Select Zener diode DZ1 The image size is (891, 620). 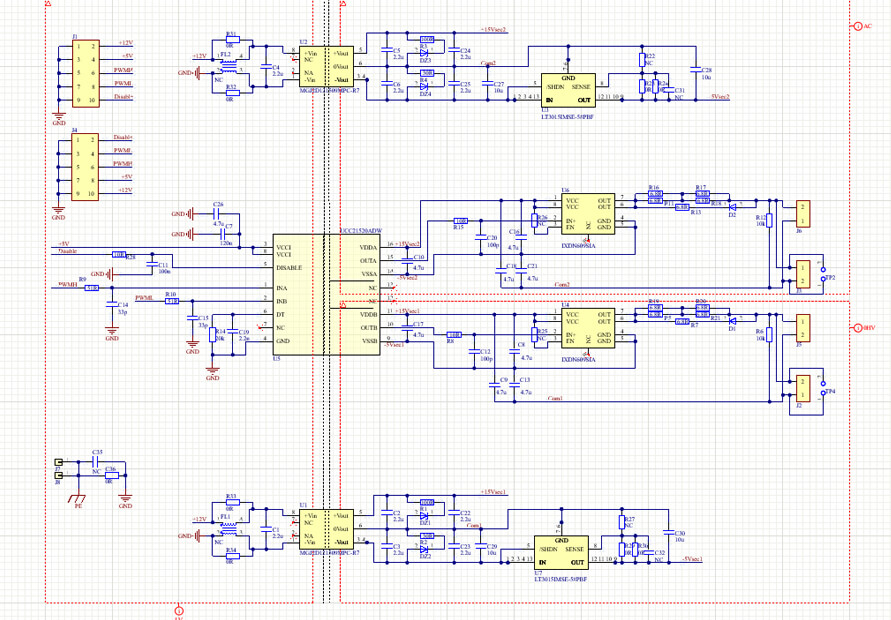click(x=424, y=516)
